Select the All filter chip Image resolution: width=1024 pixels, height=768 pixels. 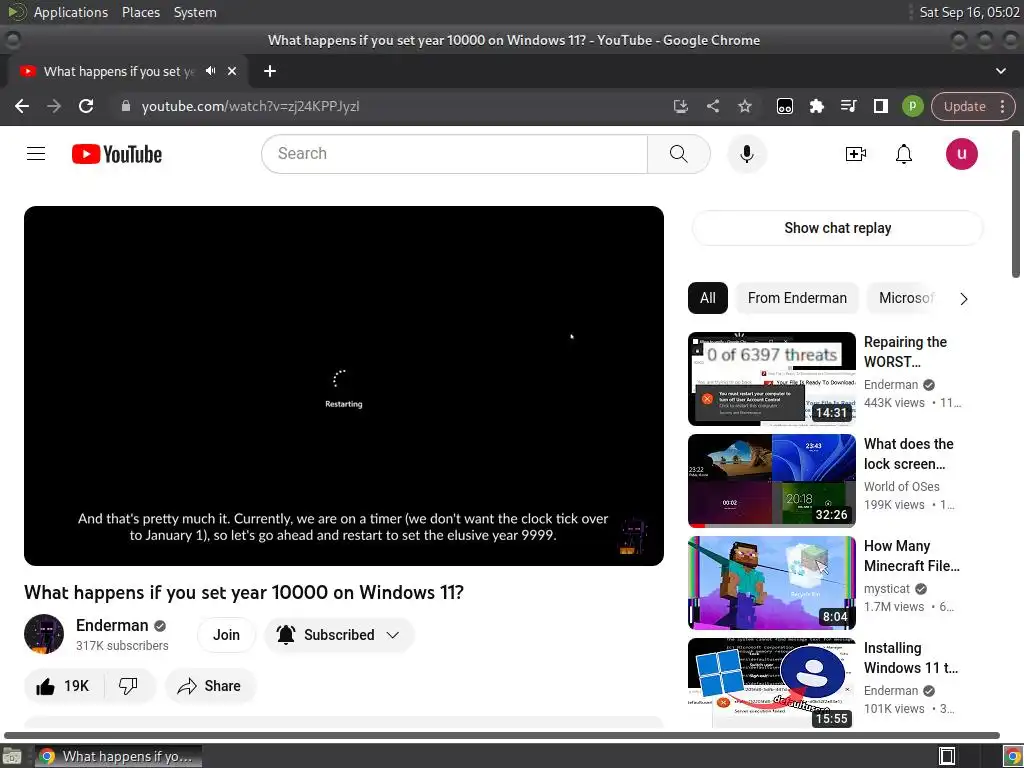707,298
